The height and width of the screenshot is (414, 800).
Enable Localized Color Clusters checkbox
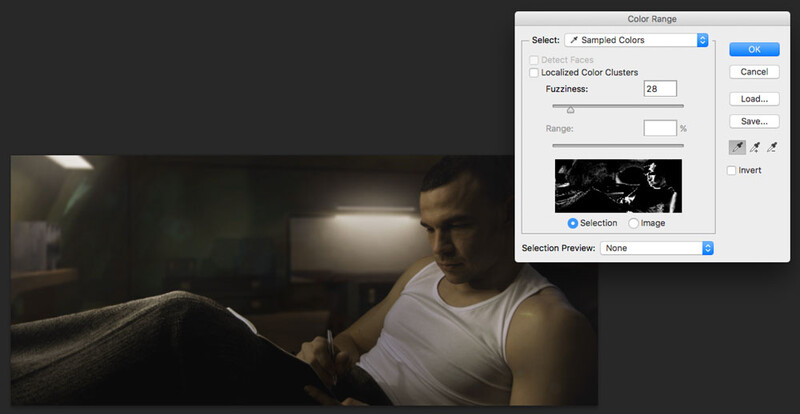[534, 72]
